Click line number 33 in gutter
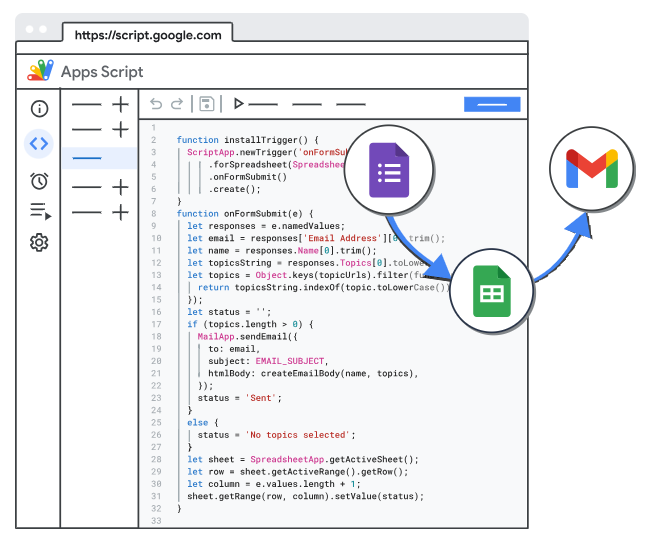Image resolution: width=645 pixels, height=558 pixels. pos(156,521)
